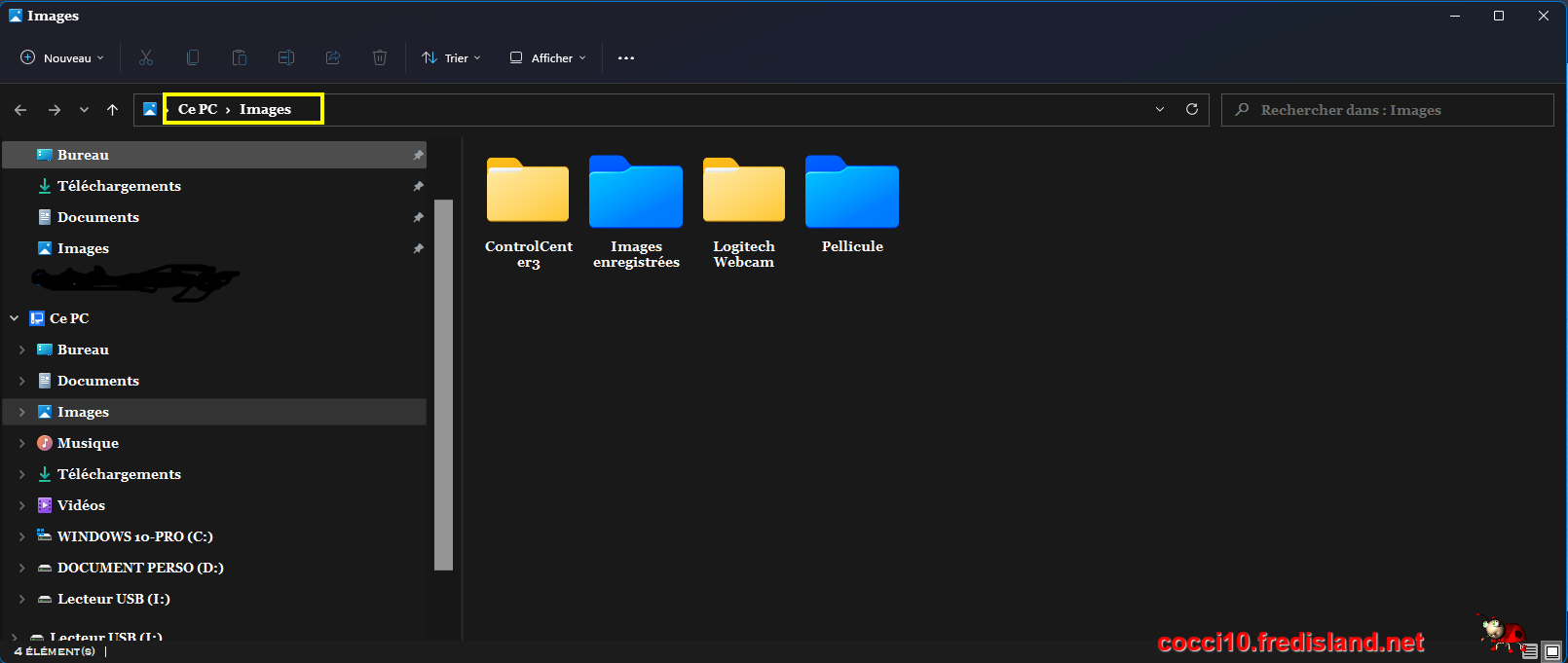The image size is (1568, 663).
Task: Click the Nouveau button
Action: click(x=62, y=58)
